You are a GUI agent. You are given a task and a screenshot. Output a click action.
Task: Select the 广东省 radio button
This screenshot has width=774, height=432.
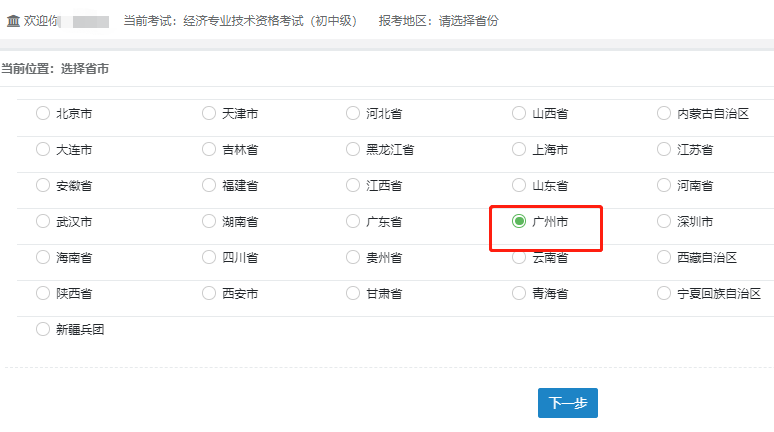(x=352, y=221)
